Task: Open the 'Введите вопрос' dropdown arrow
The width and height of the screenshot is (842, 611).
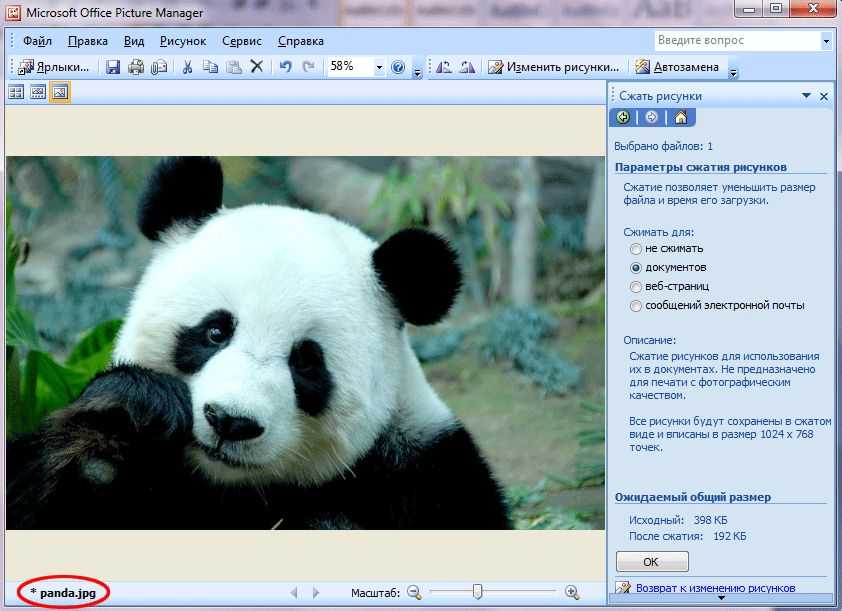Action: (x=825, y=41)
